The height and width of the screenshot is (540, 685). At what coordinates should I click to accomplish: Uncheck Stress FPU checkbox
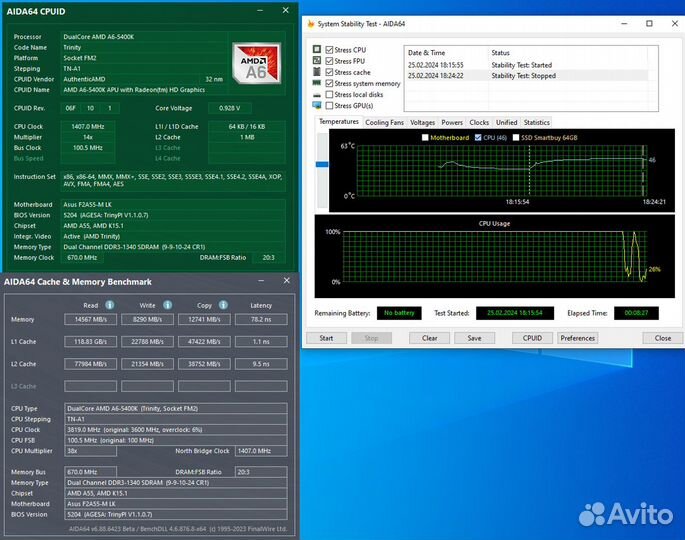point(329,61)
